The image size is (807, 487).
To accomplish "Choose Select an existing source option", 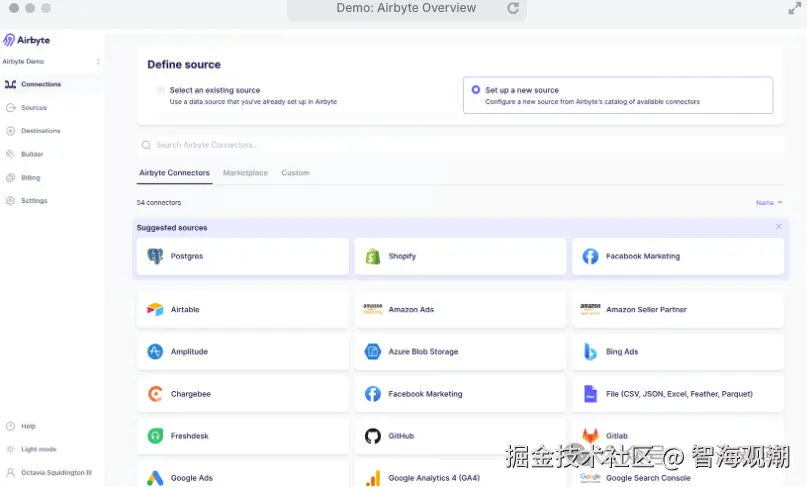I will (304, 95).
